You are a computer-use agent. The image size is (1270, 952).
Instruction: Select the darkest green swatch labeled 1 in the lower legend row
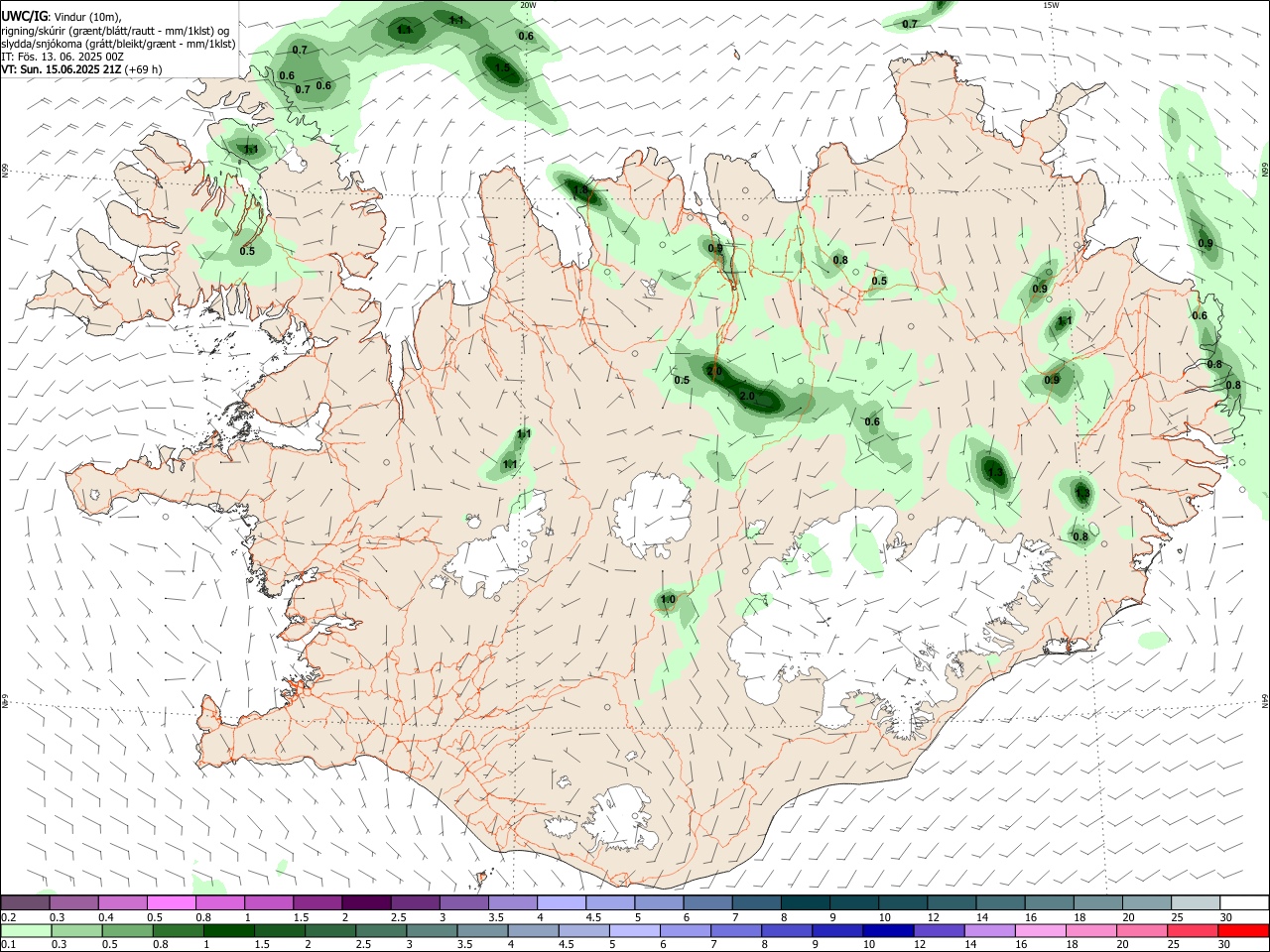coord(229,931)
